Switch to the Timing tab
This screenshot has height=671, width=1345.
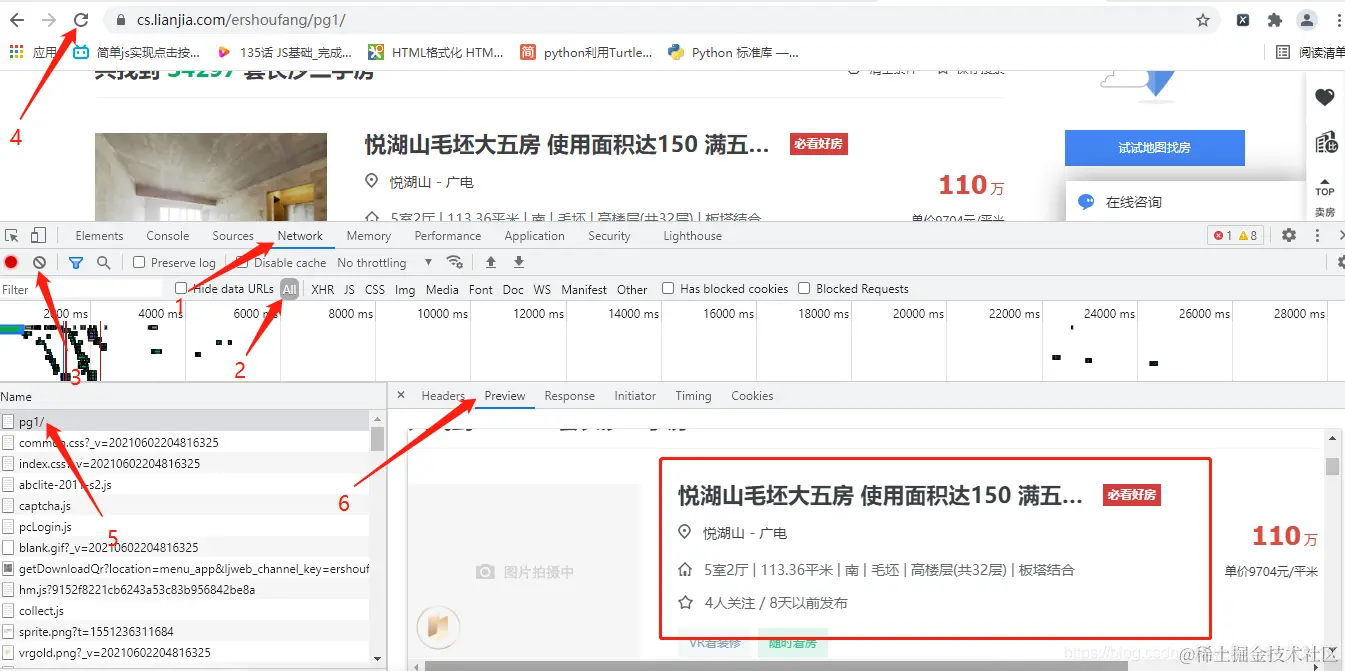pyautogui.click(x=693, y=395)
